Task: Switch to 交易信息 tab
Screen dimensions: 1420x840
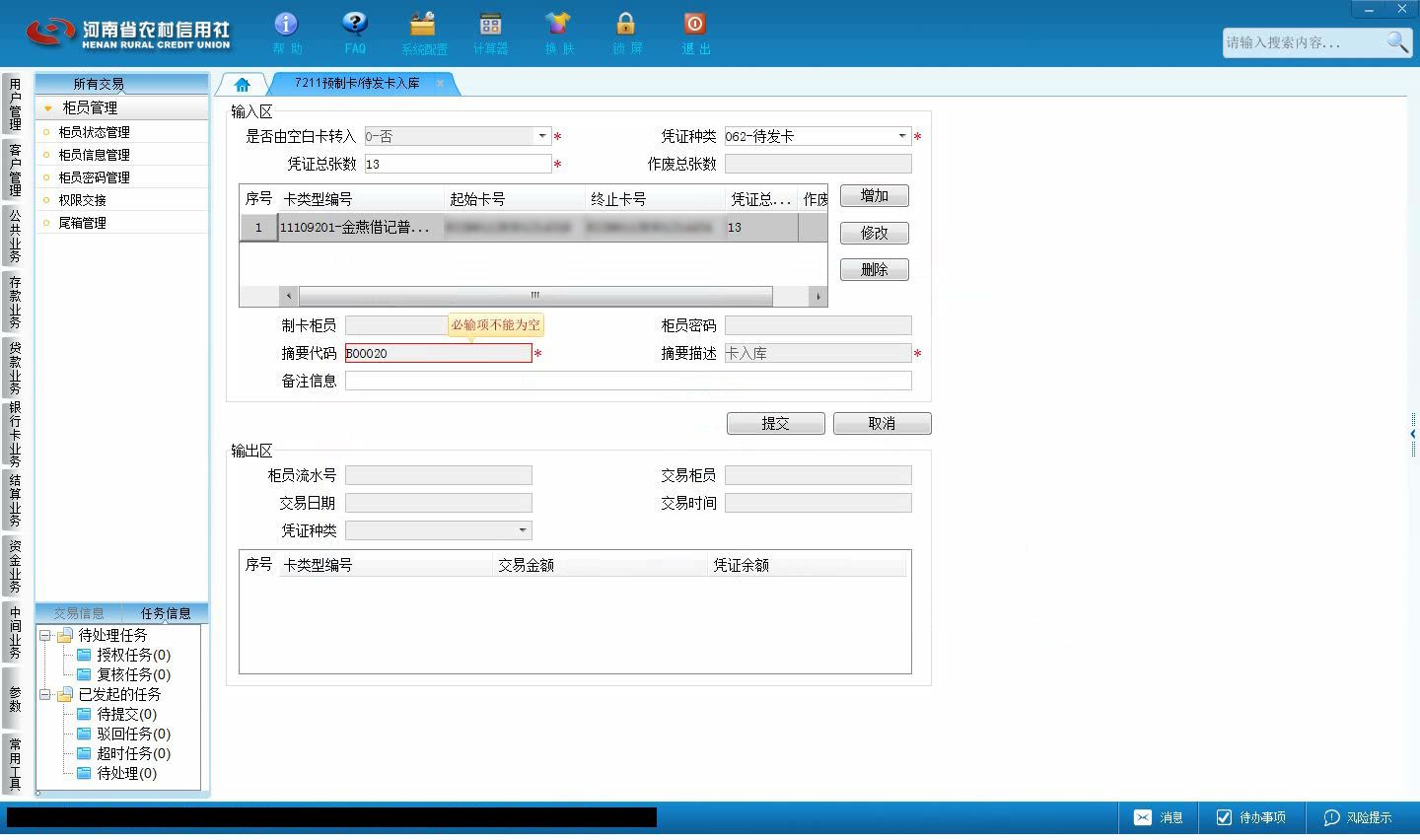Action: 79,613
